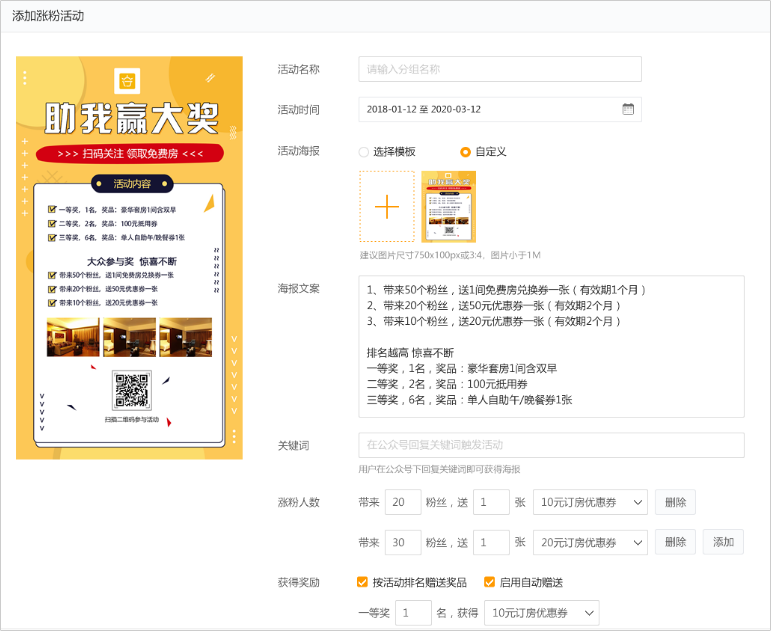
Task: Click 删除 button on the 30 fans row
Action: [x=675, y=542]
